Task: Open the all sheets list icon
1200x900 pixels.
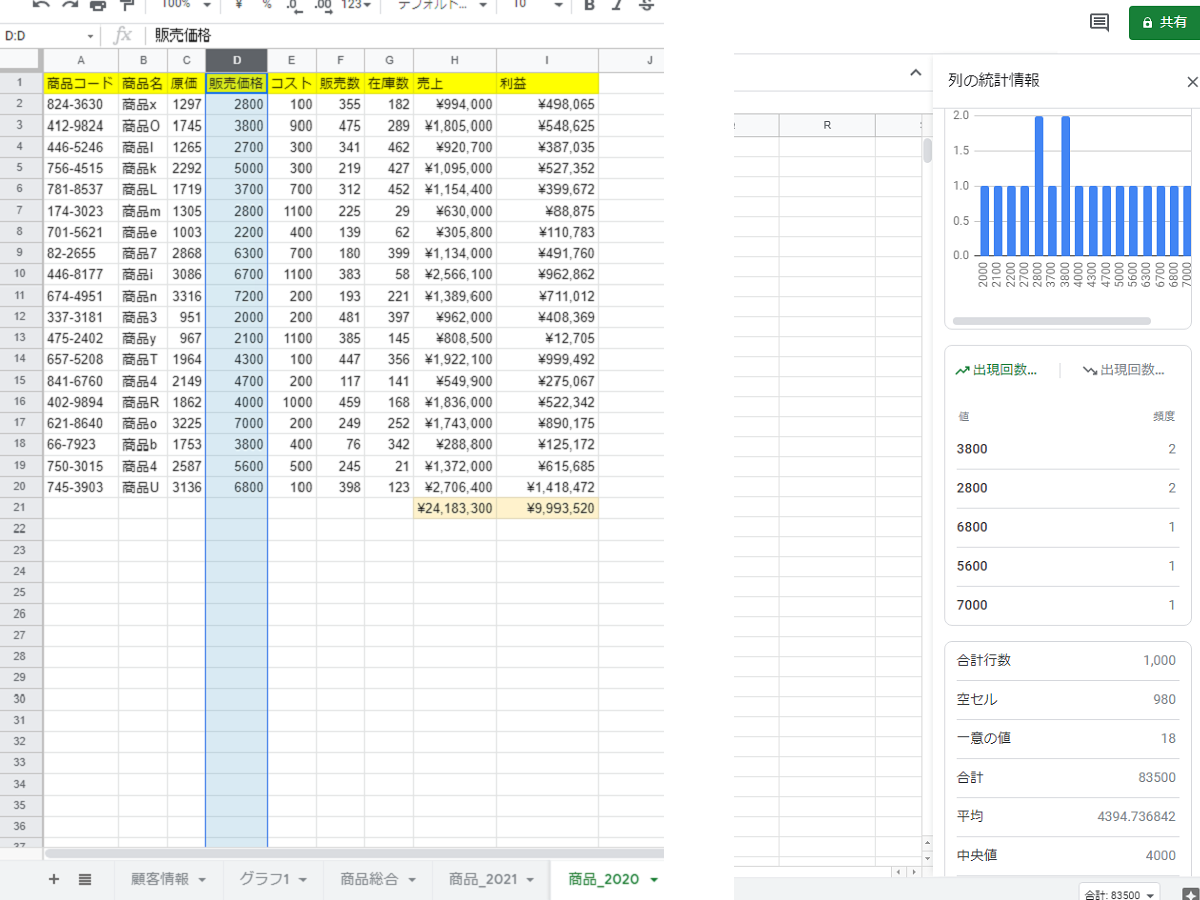Action: [x=85, y=879]
